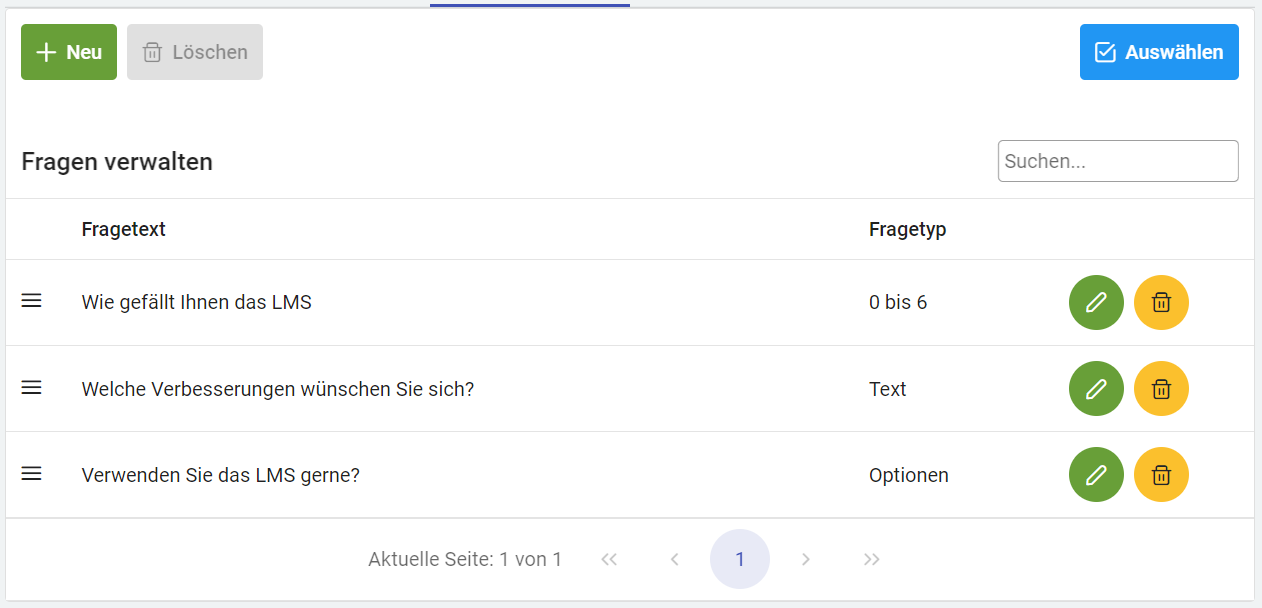Delete the 'Verwenden Sie das LMS gerne?' question
The image size is (1262, 608).
1161,474
